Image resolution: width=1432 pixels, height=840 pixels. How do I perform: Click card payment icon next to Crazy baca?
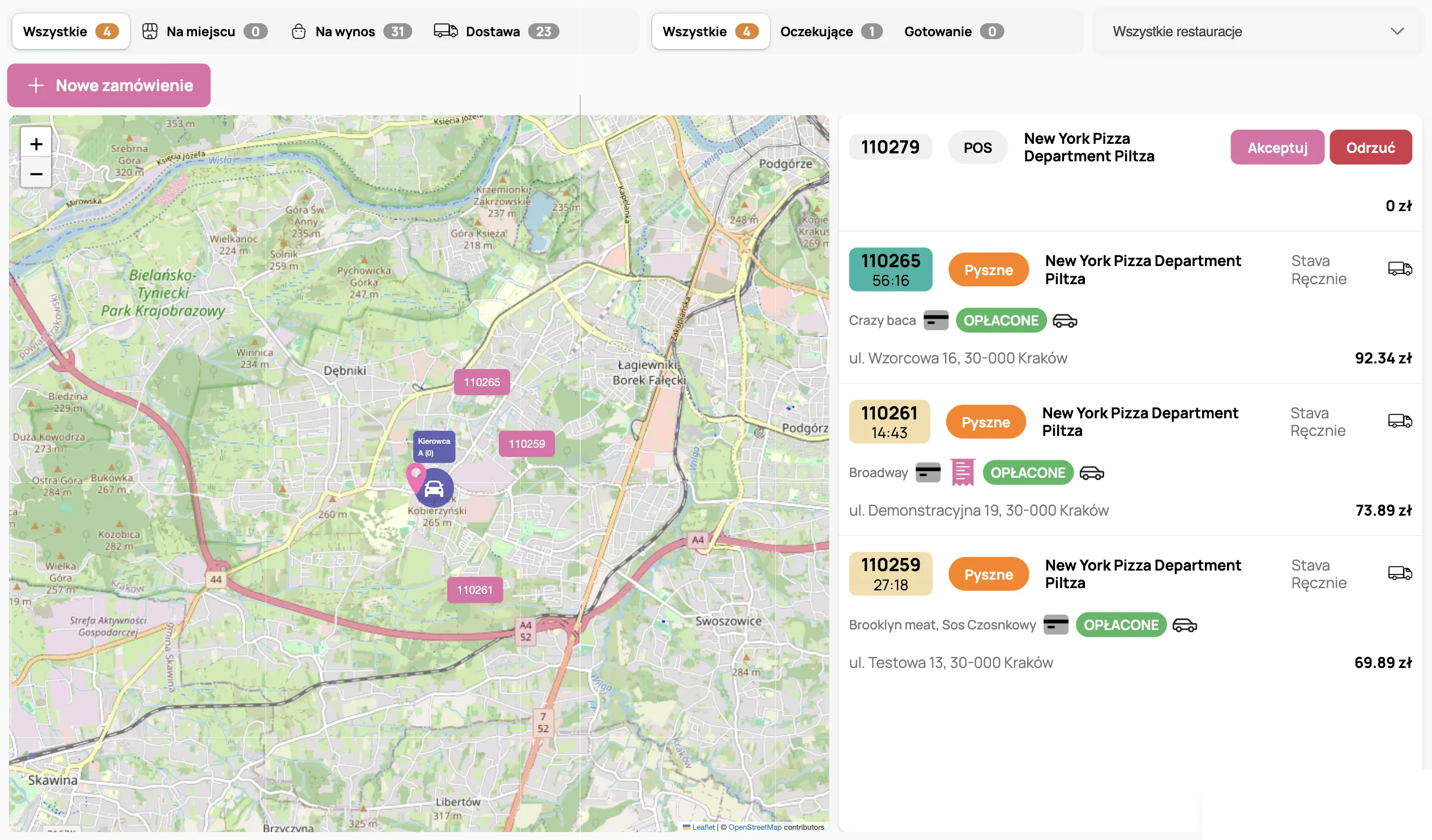click(935, 320)
